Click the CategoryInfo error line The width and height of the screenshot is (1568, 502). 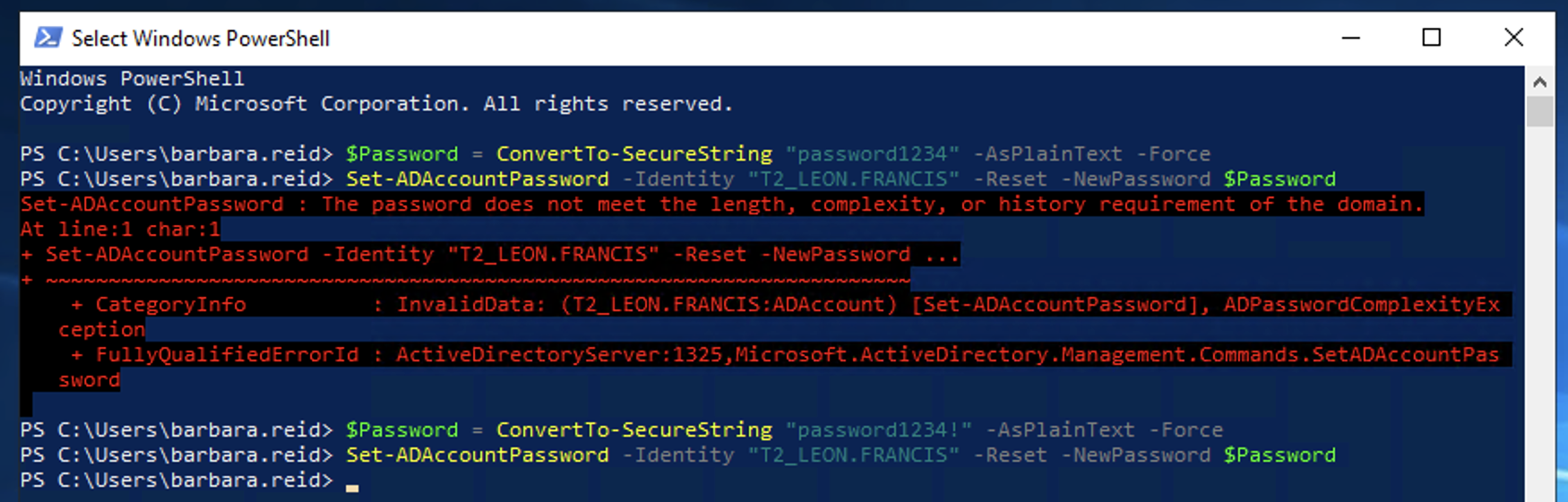point(170,305)
